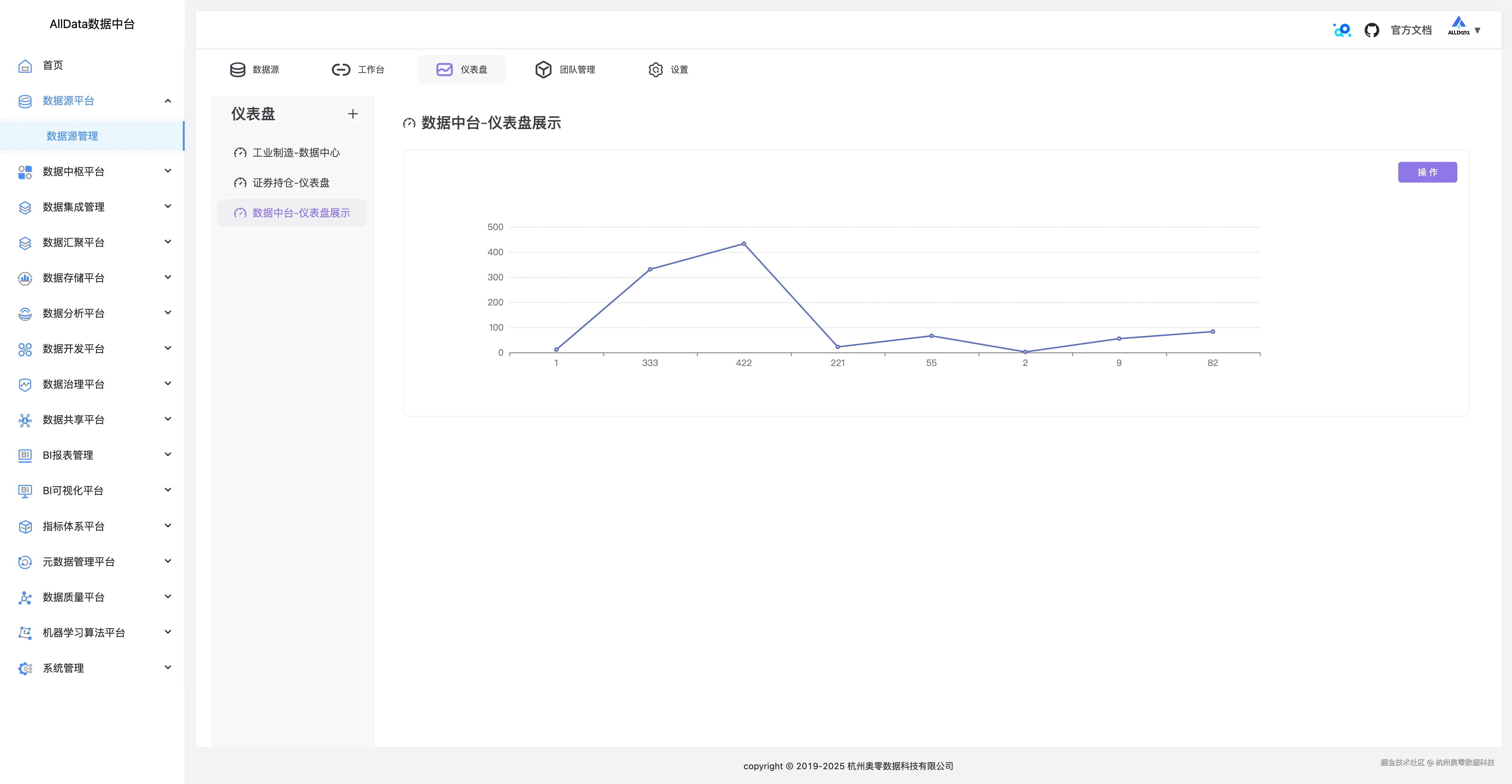Click the GitHub icon in header
Image resolution: width=1512 pixels, height=784 pixels.
point(1371,30)
